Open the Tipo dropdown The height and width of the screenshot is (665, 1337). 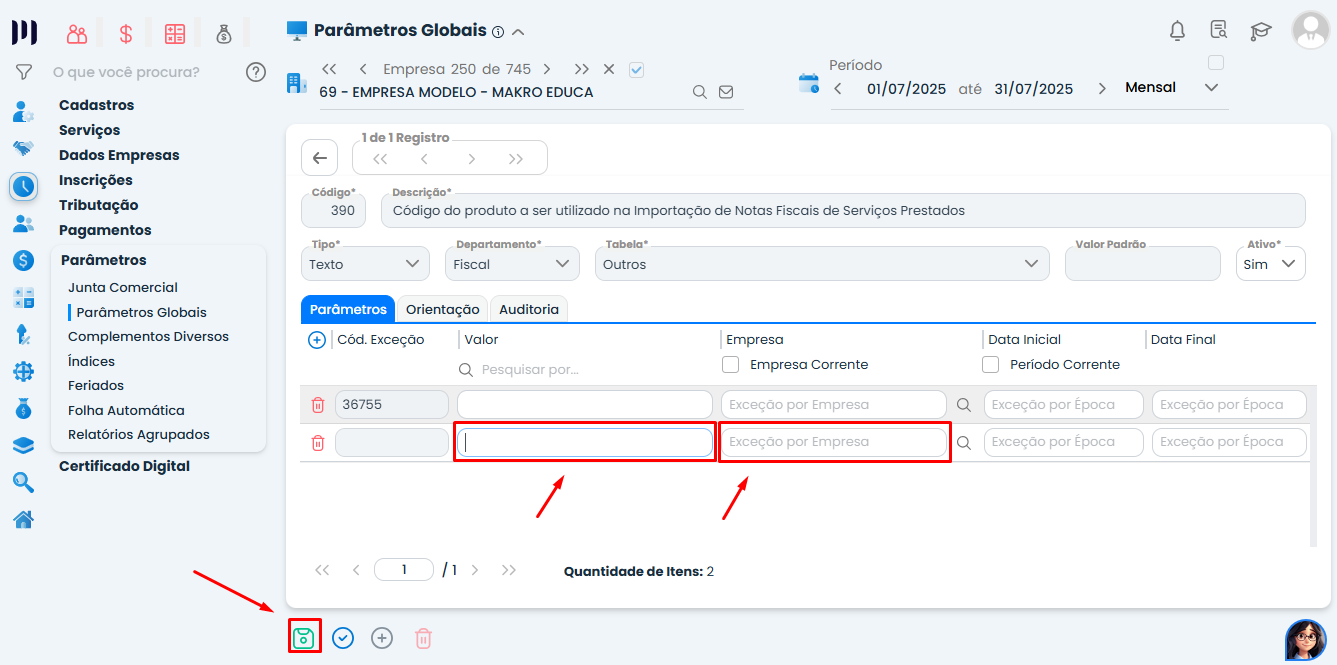point(364,264)
